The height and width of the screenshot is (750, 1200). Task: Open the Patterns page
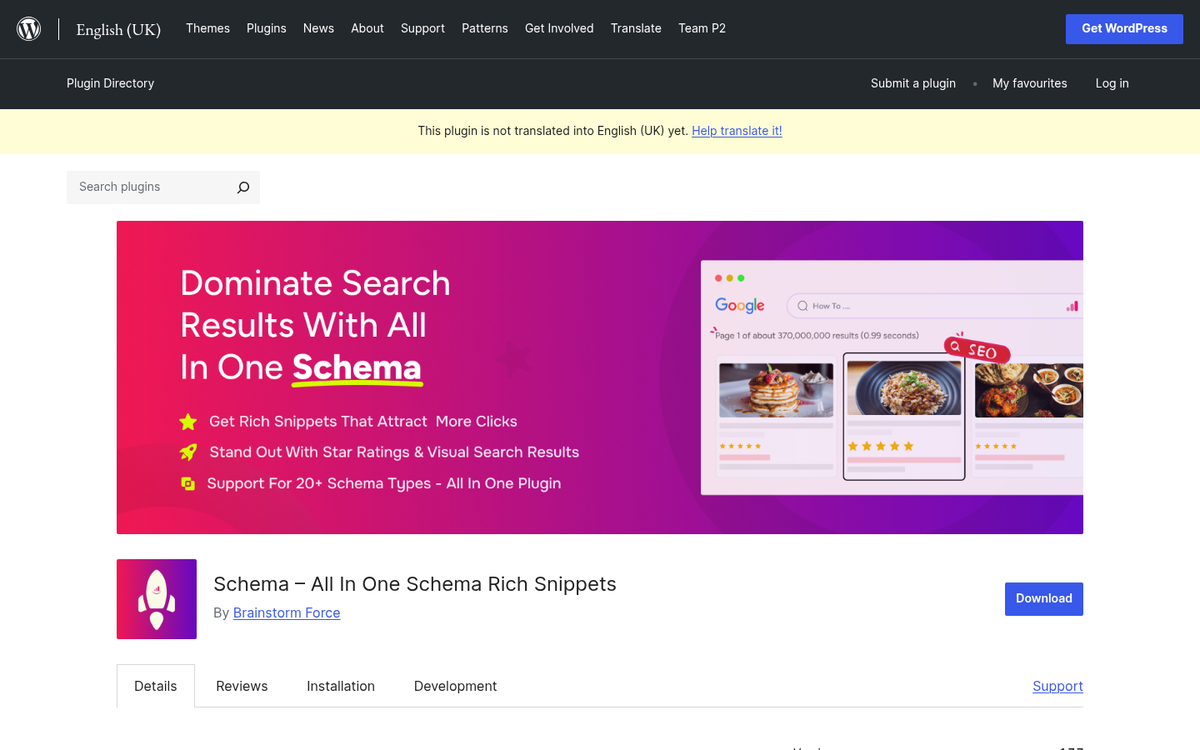485,28
